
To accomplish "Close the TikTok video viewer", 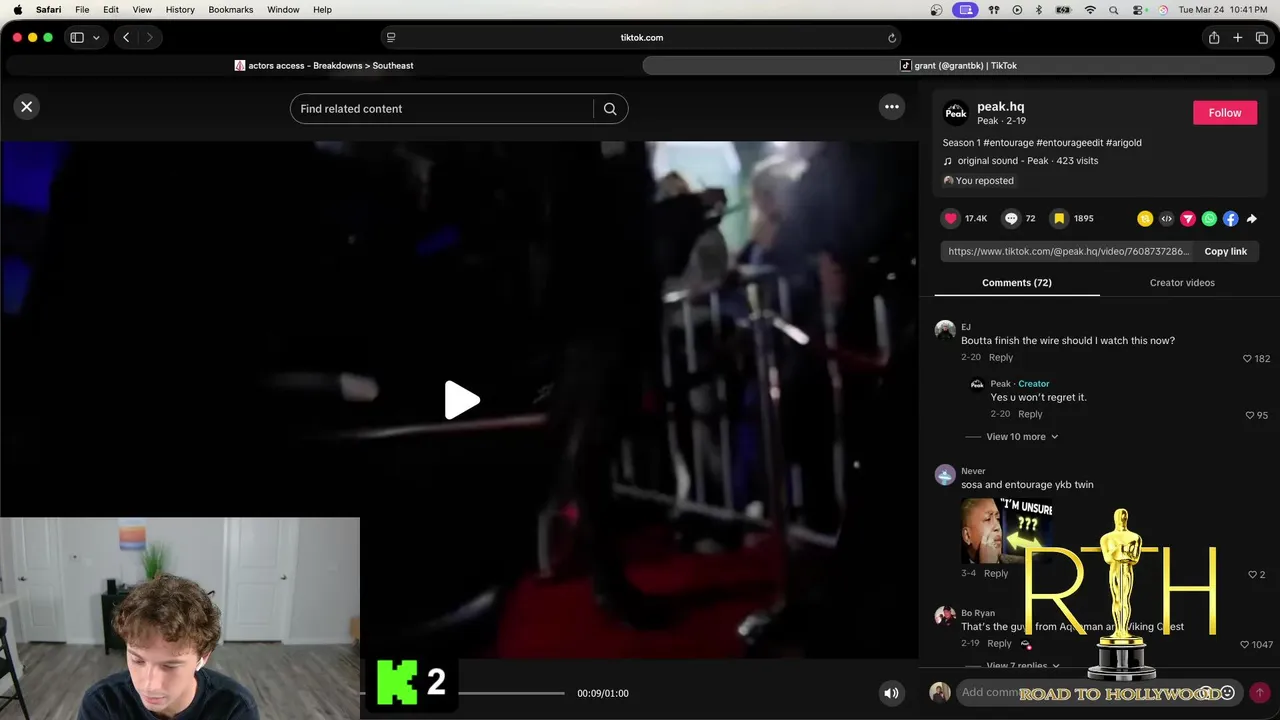I will [27, 106].
